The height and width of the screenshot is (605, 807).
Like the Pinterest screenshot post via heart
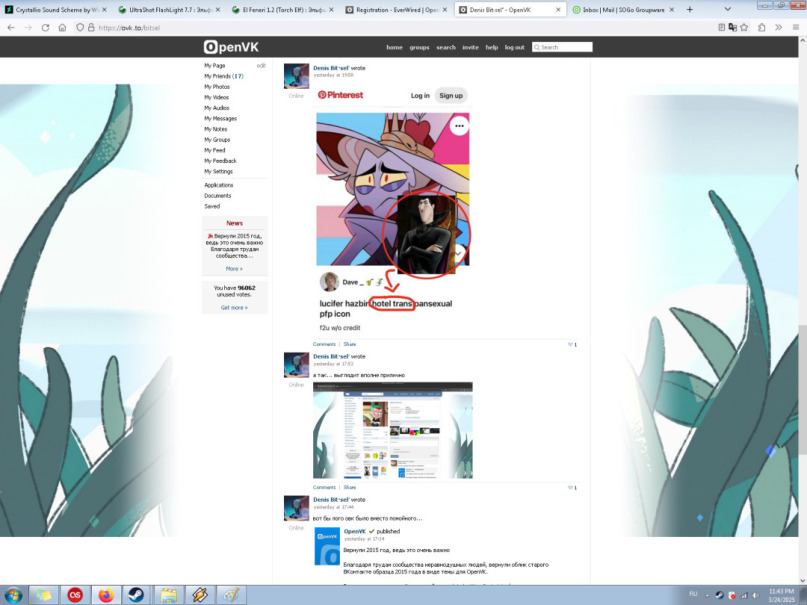(x=570, y=345)
